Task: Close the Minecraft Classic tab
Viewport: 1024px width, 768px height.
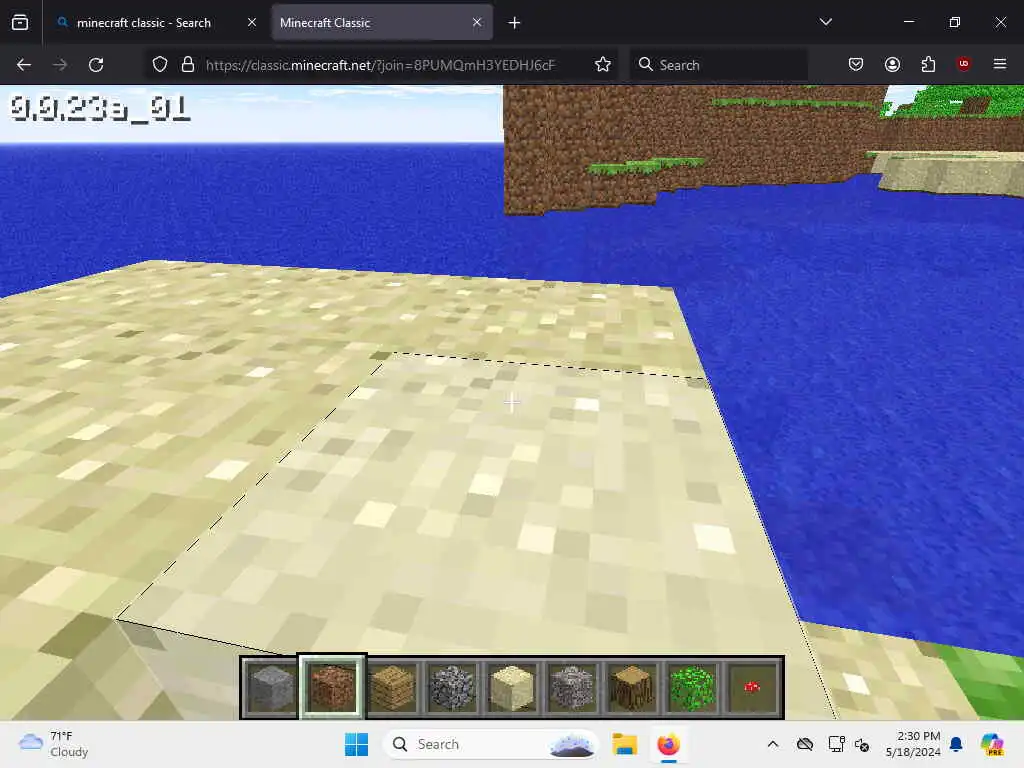Action: [477, 23]
